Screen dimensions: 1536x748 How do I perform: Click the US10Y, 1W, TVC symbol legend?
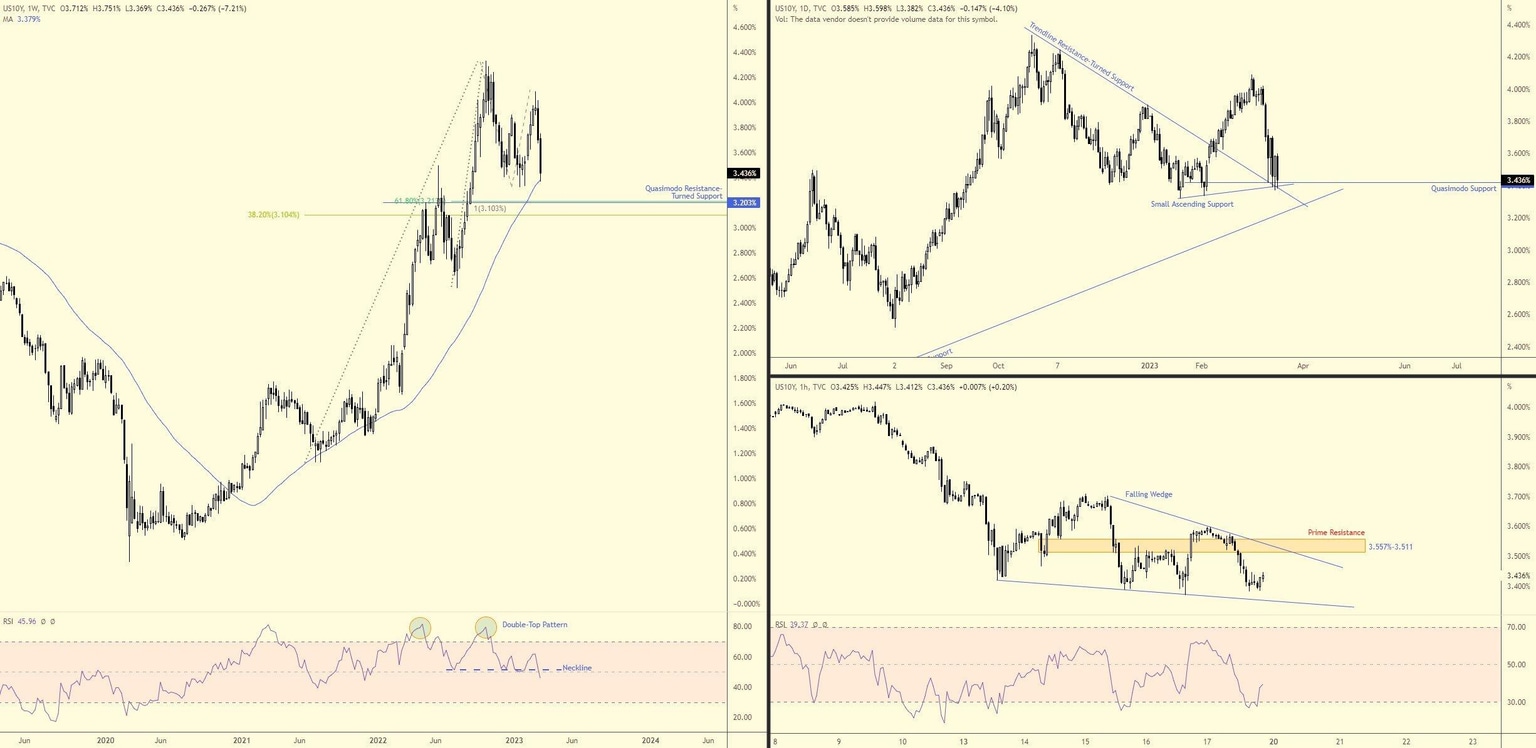[x=29, y=8]
